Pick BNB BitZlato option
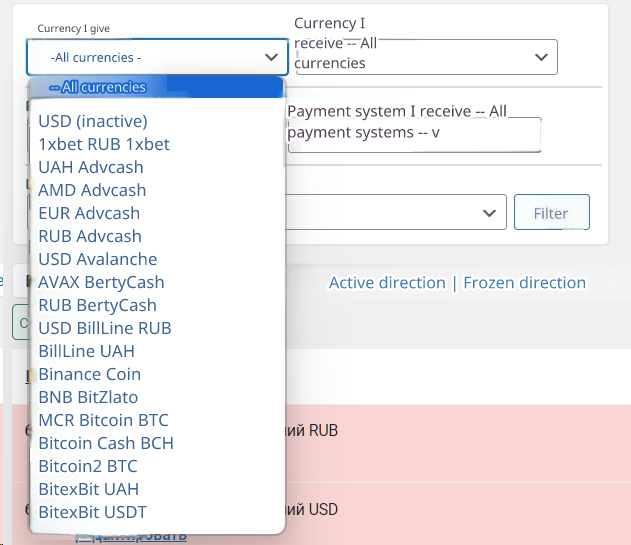The height and width of the screenshot is (545, 631). click(90, 397)
